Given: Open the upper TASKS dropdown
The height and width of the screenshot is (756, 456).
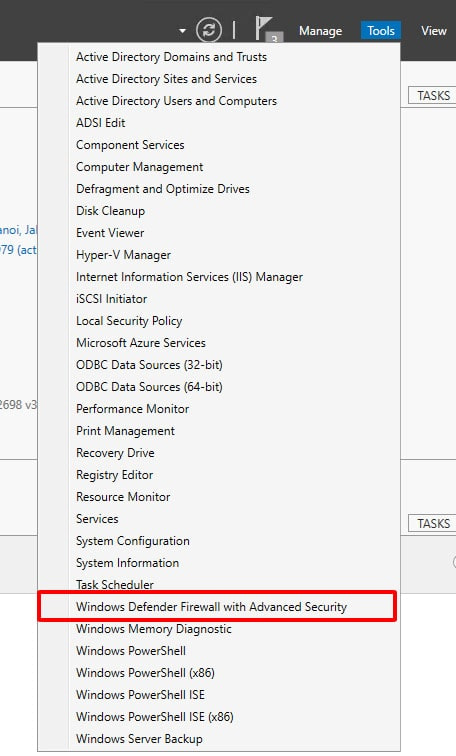Looking at the screenshot, I should [433, 95].
